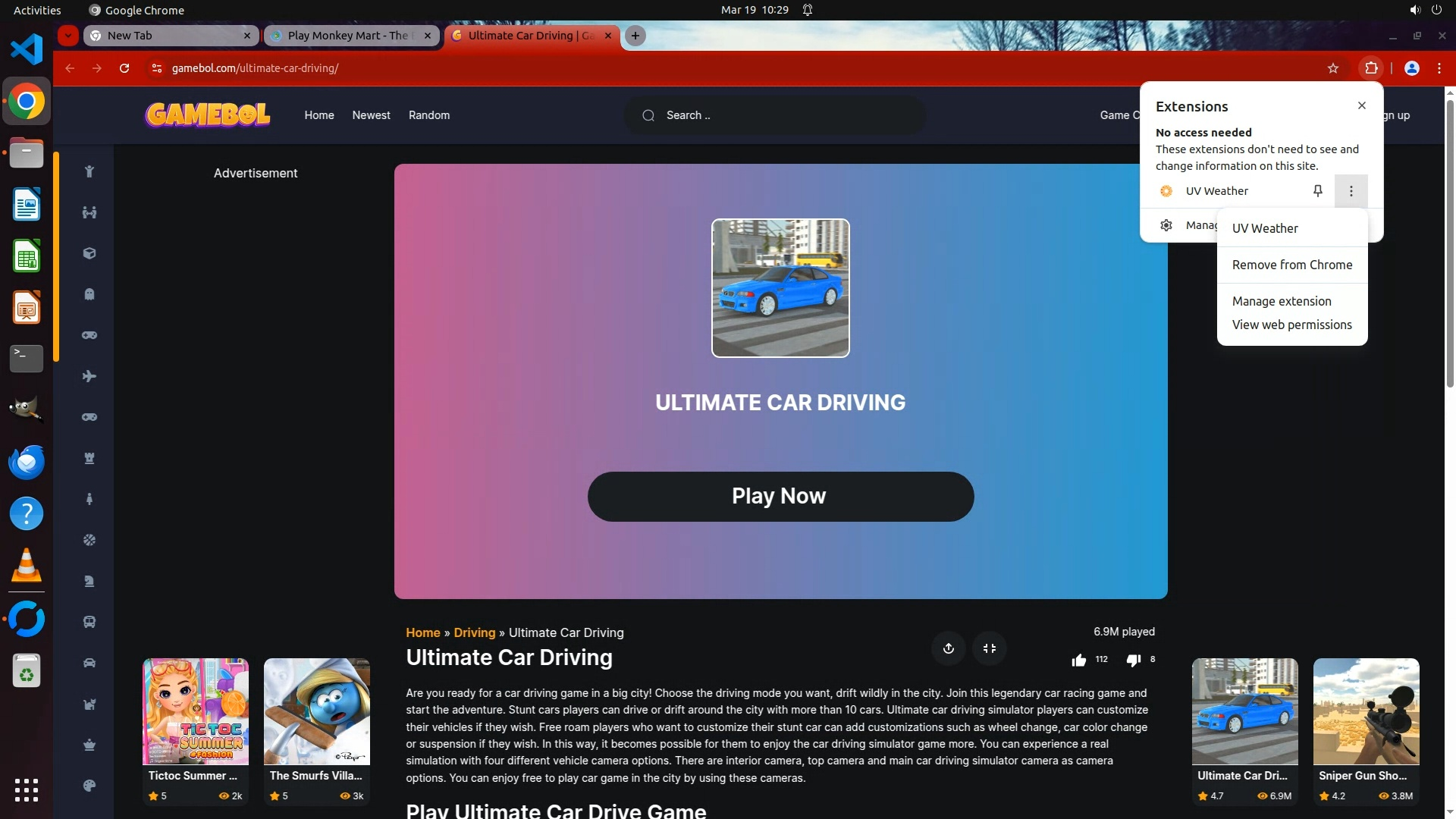Image resolution: width=1456 pixels, height=819 pixels.
Task: Open UV Weather three-dot more actions menu
Action: 1351,191
